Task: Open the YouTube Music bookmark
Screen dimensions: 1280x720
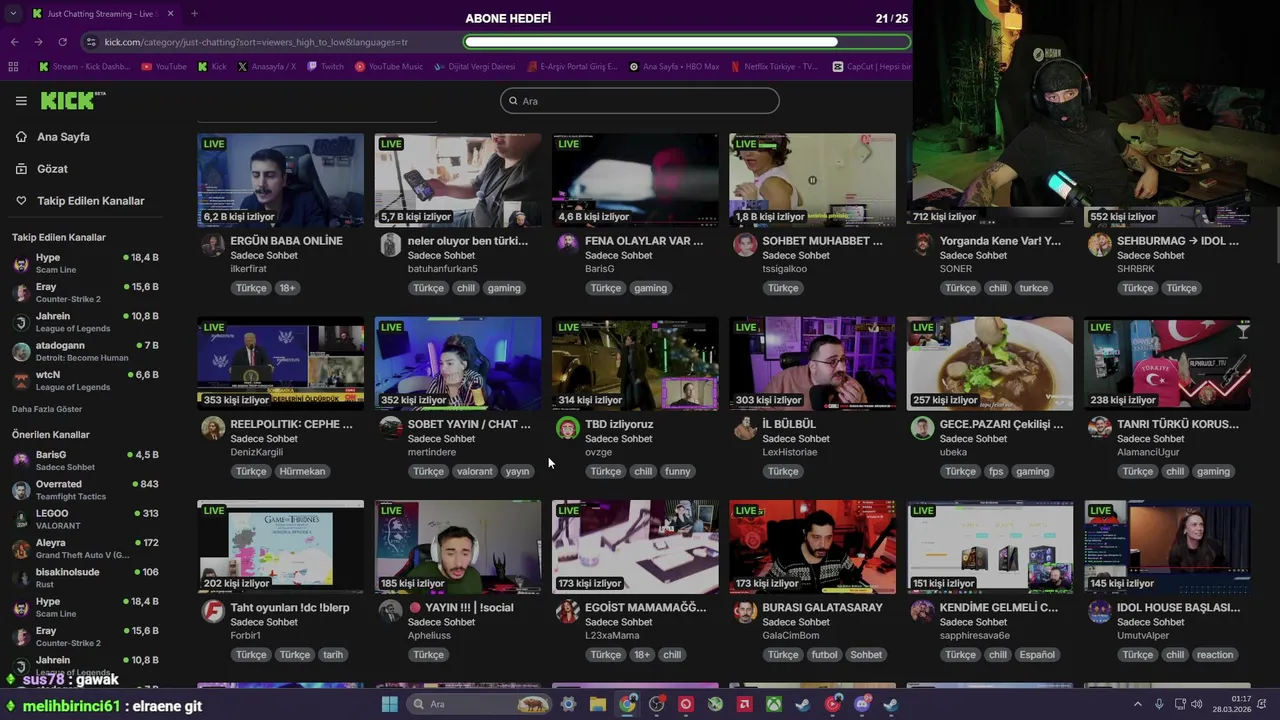Action: [x=389, y=67]
